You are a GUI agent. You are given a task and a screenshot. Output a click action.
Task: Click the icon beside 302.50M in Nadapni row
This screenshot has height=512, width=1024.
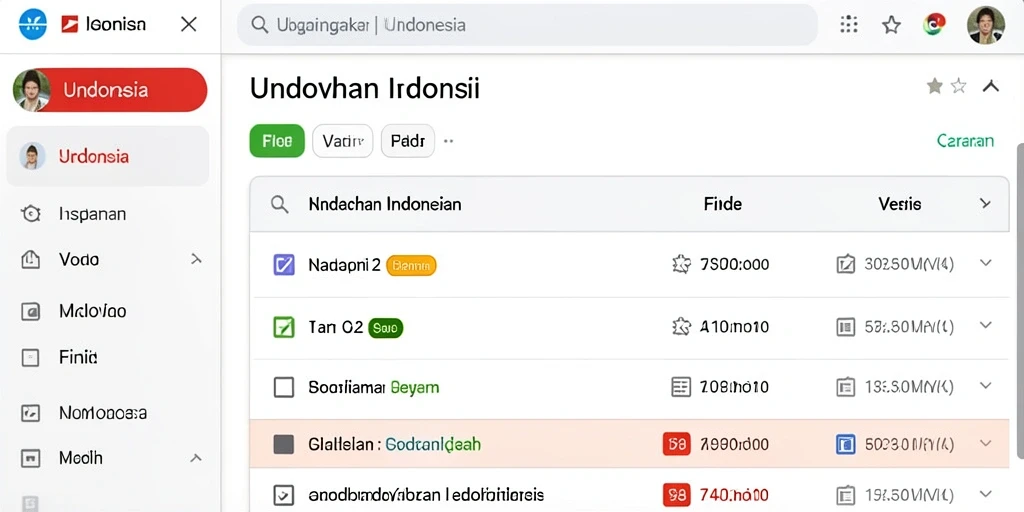pyautogui.click(x=846, y=264)
